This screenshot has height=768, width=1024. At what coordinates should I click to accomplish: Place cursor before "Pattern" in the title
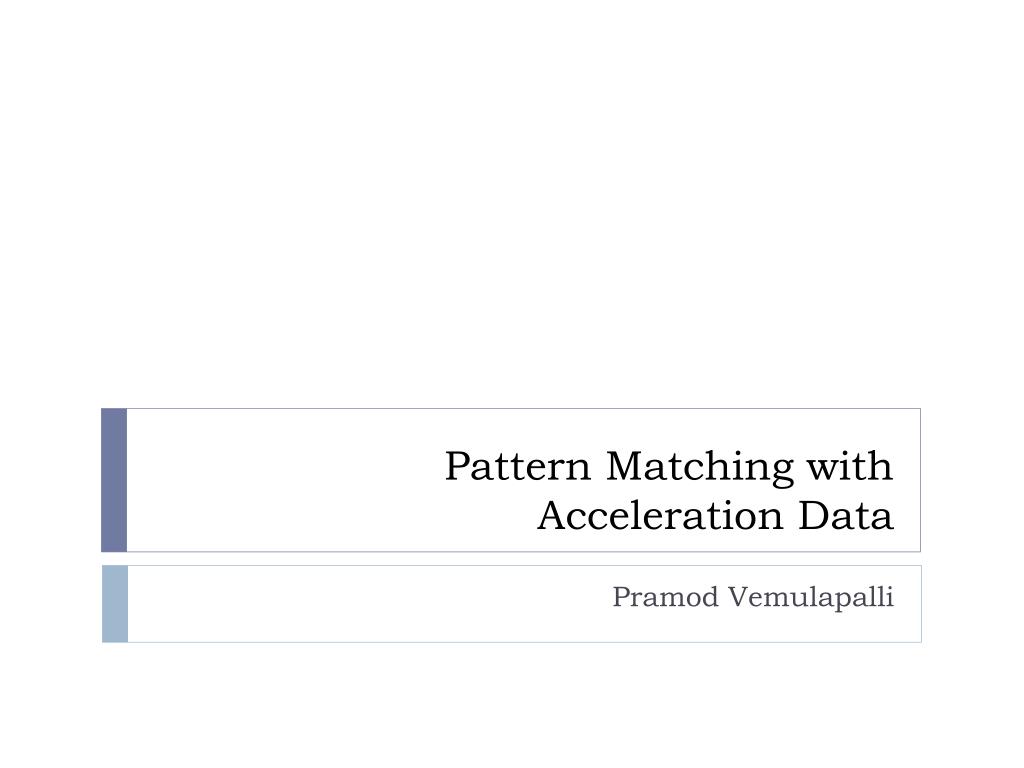pos(444,466)
